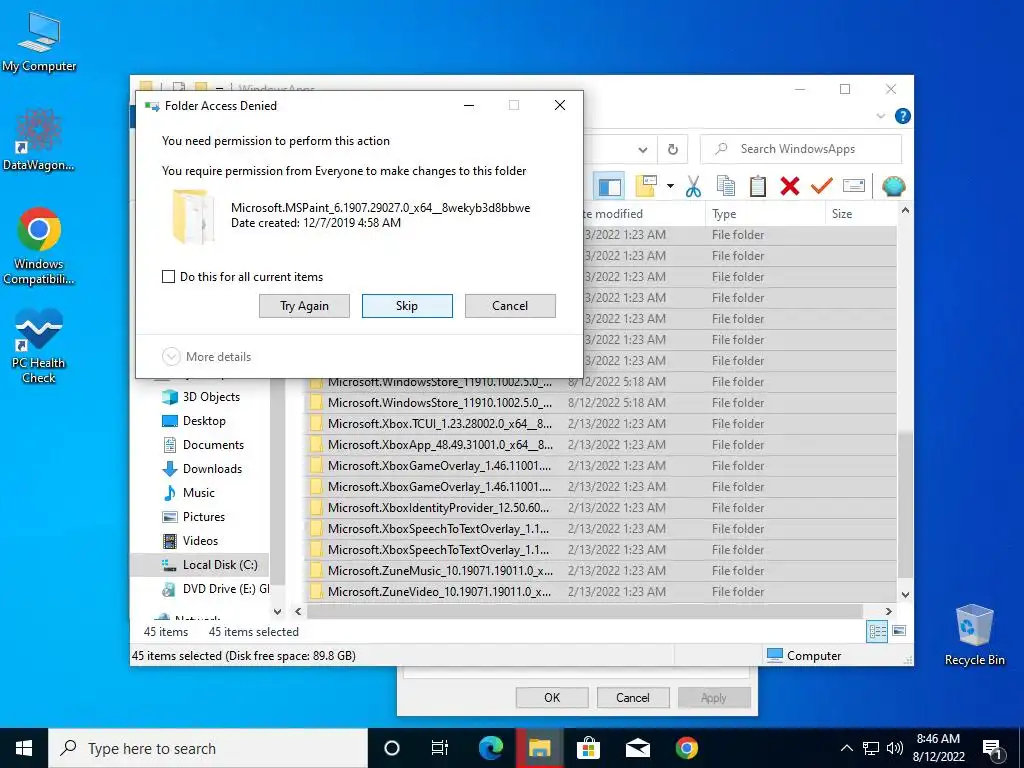Image resolution: width=1024 pixels, height=768 pixels.
Task: Open Microsoft Store from the taskbar
Action: pos(588,748)
